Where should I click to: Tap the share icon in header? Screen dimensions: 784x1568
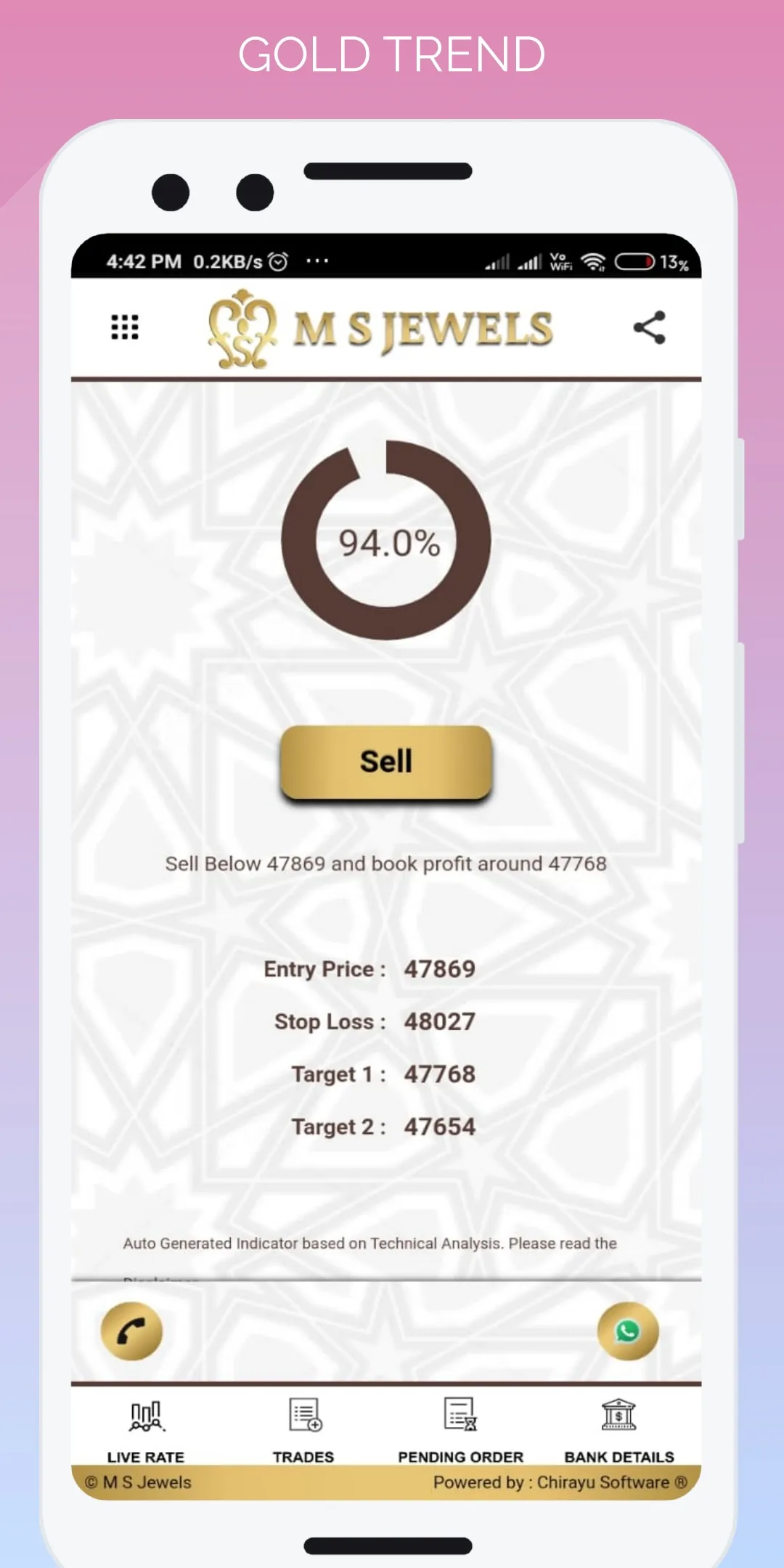[650, 327]
